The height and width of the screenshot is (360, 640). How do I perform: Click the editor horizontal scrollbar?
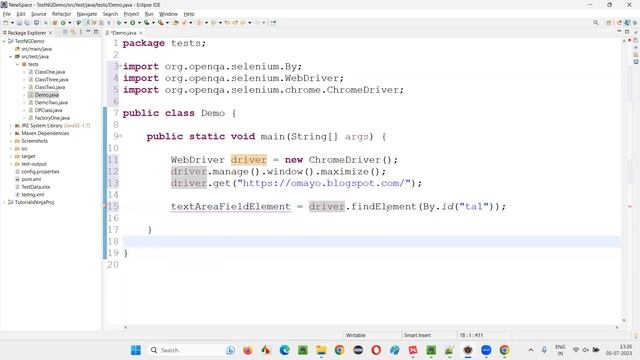pos(371,327)
